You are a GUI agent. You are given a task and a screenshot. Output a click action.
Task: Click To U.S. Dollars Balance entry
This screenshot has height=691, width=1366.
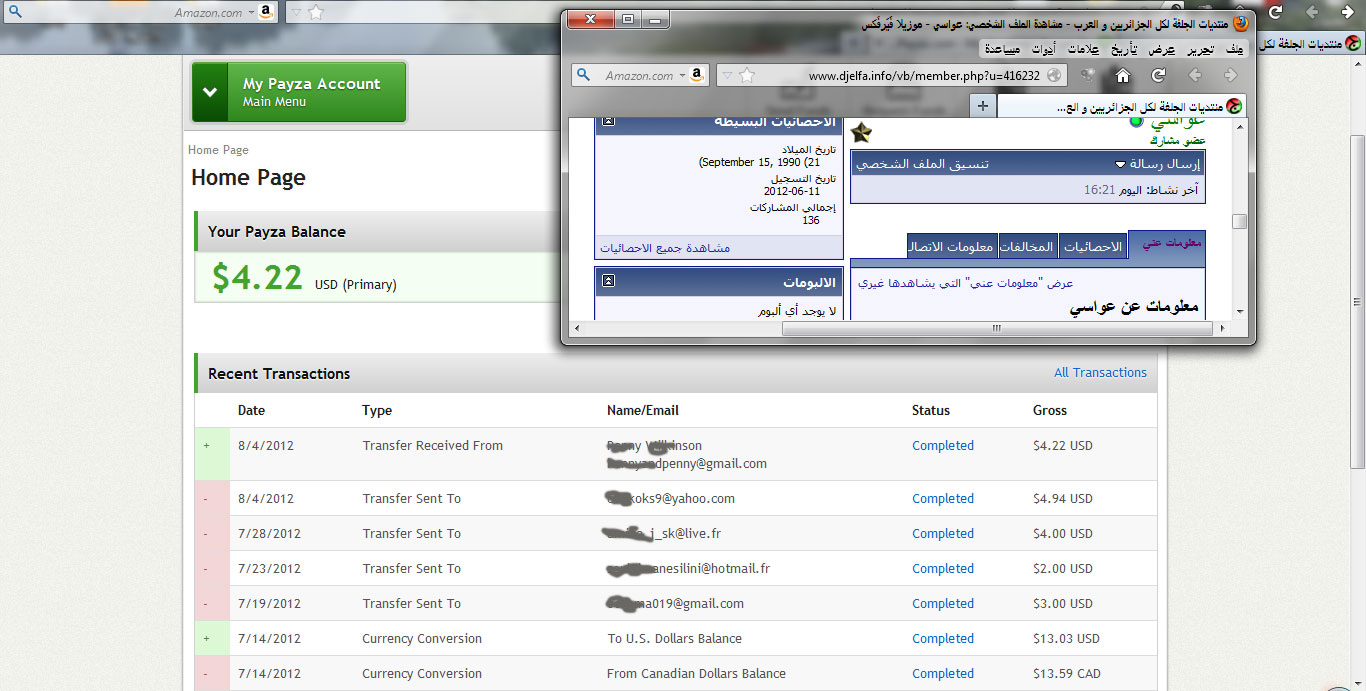tap(675, 639)
